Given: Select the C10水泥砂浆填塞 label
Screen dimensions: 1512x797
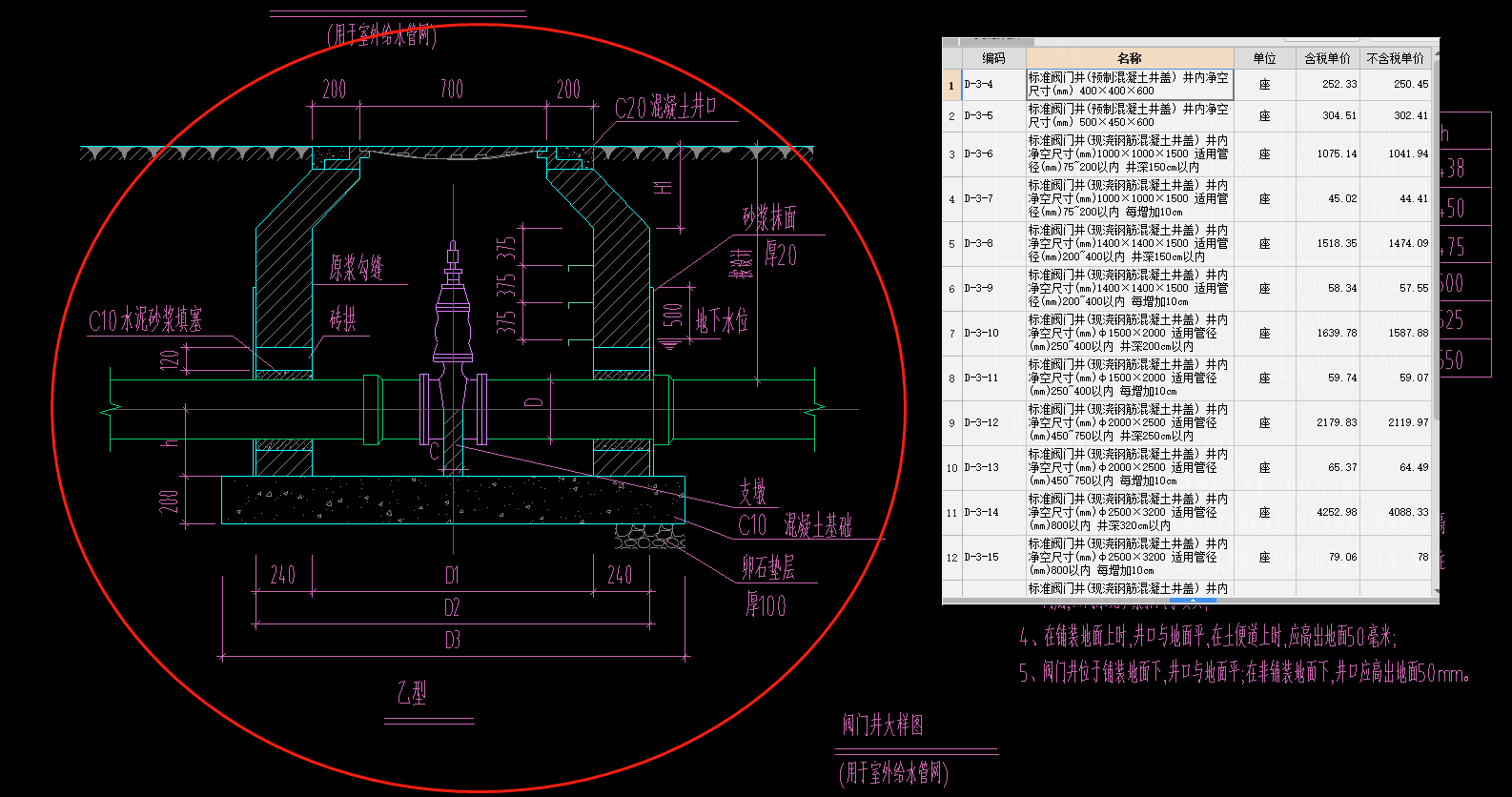Looking at the screenshot, I should pos(145,320).
